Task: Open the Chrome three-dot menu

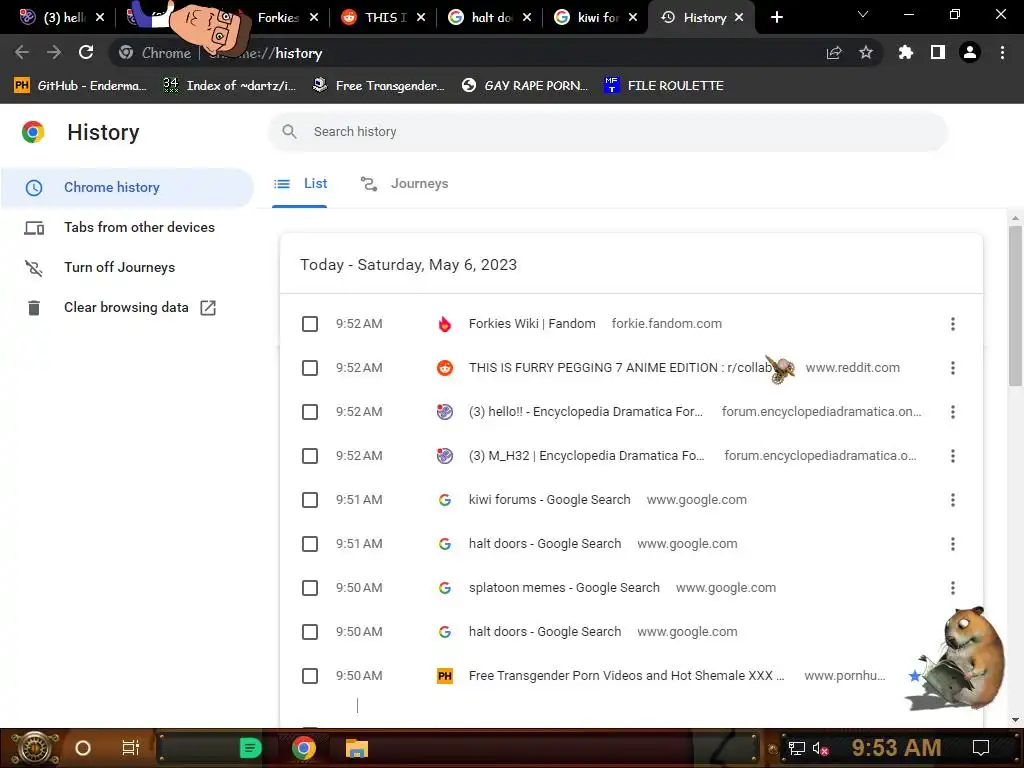Action: 1002,52
